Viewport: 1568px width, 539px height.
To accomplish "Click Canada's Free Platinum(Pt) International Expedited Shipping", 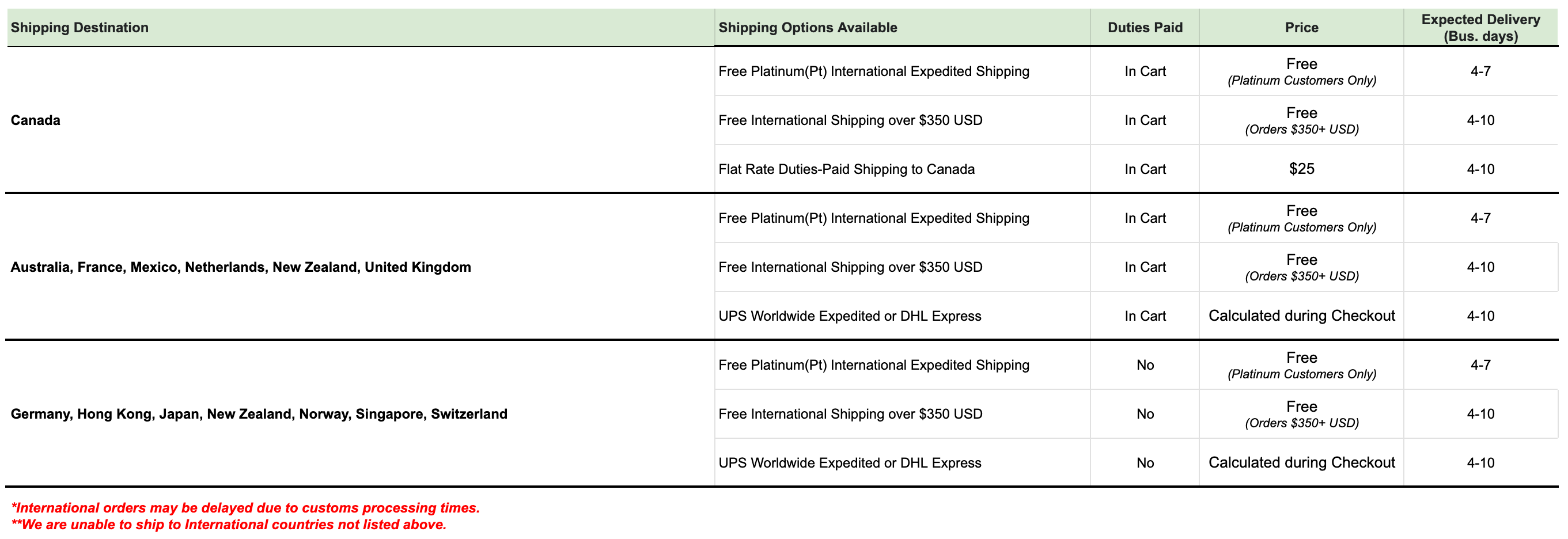I will coord(873,71).
